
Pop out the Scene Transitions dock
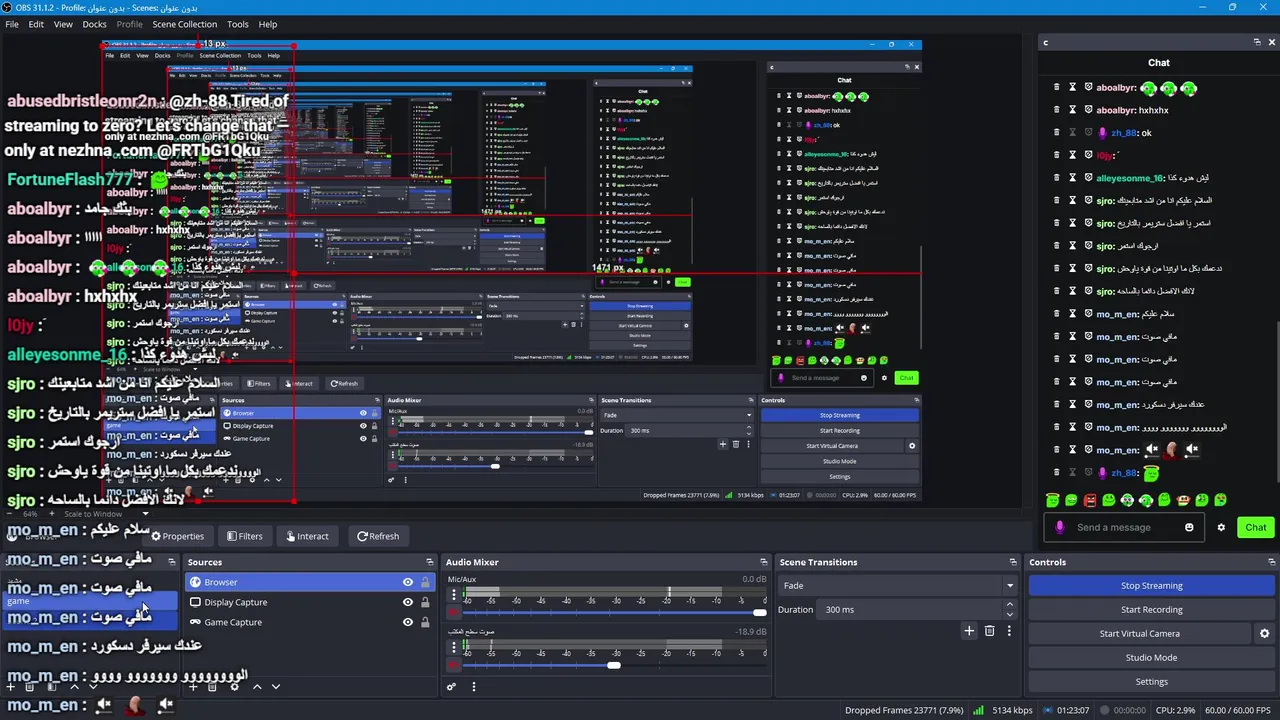click(1013, 562)
